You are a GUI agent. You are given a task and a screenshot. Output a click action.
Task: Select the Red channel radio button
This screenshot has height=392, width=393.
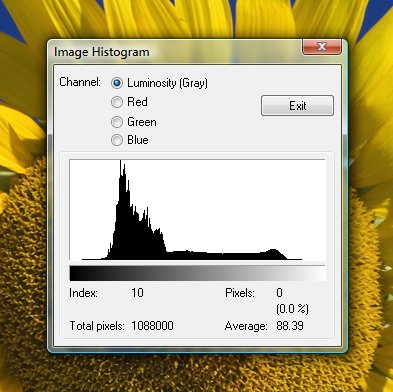click(x=117, y=102)
